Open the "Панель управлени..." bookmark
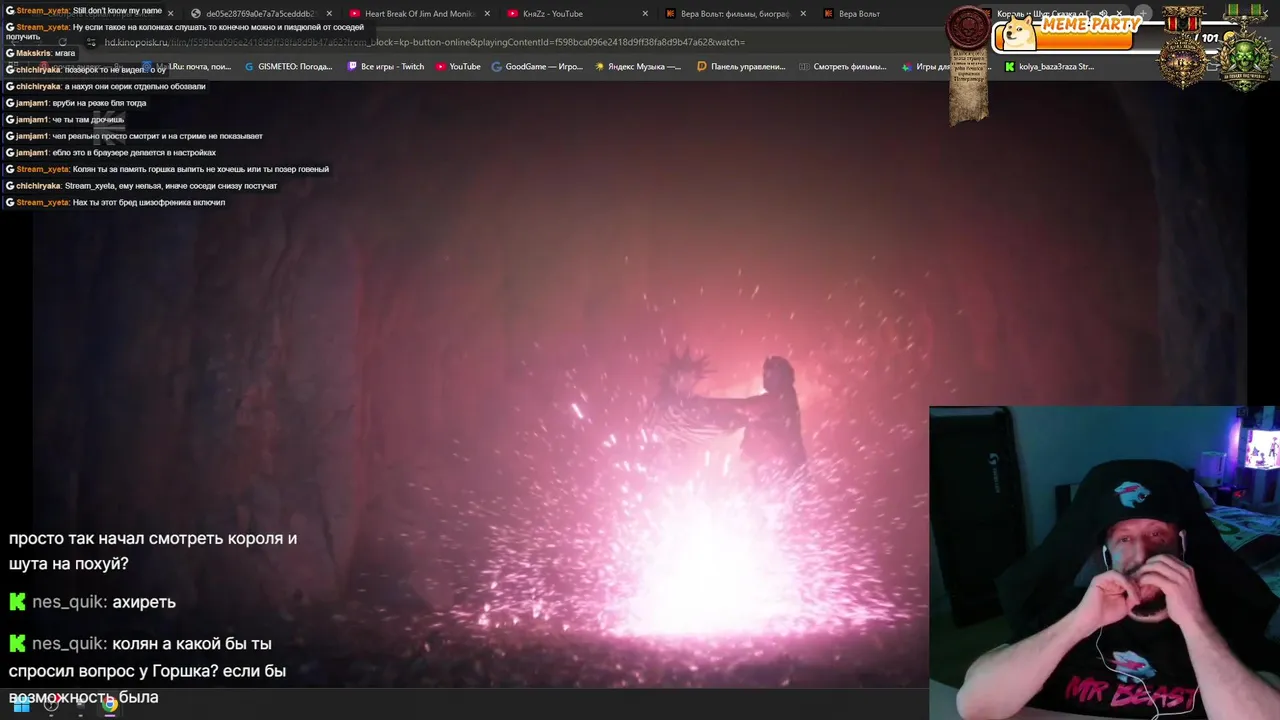The width and height of the screenshot is (1280, 720). pos(741,67)
